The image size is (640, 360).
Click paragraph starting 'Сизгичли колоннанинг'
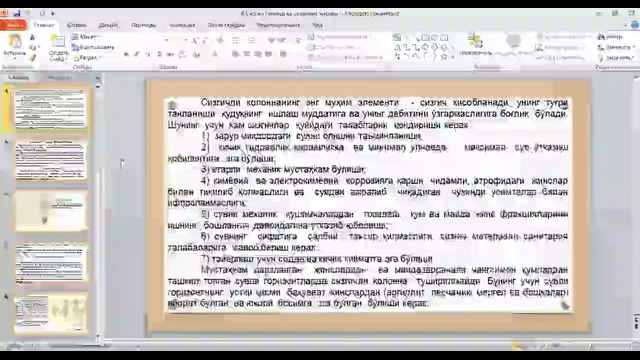tap(368, 113)
